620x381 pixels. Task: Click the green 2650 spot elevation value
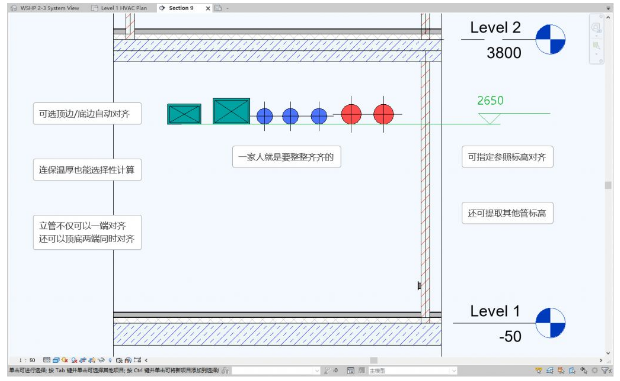point(490,100)
